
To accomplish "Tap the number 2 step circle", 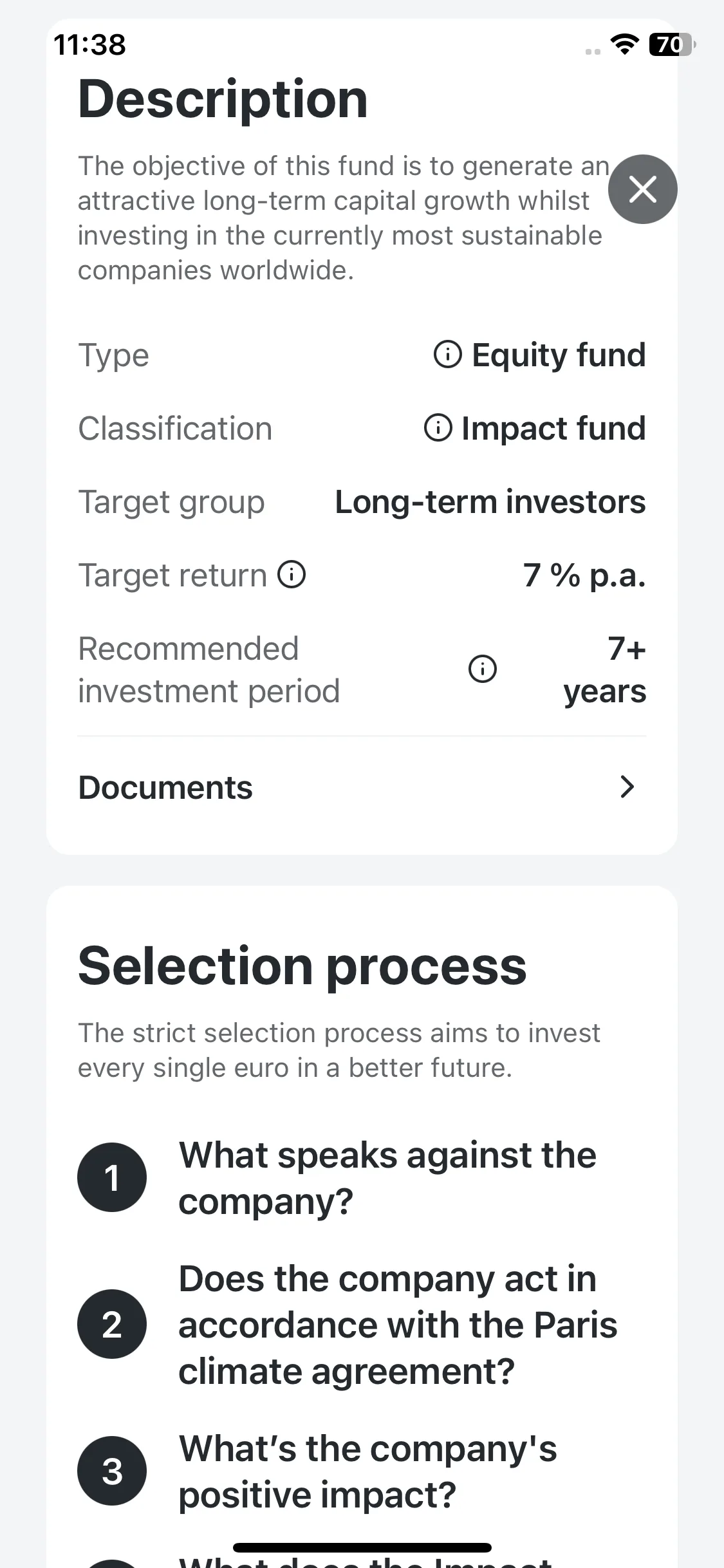I will tap(112, 1324).
